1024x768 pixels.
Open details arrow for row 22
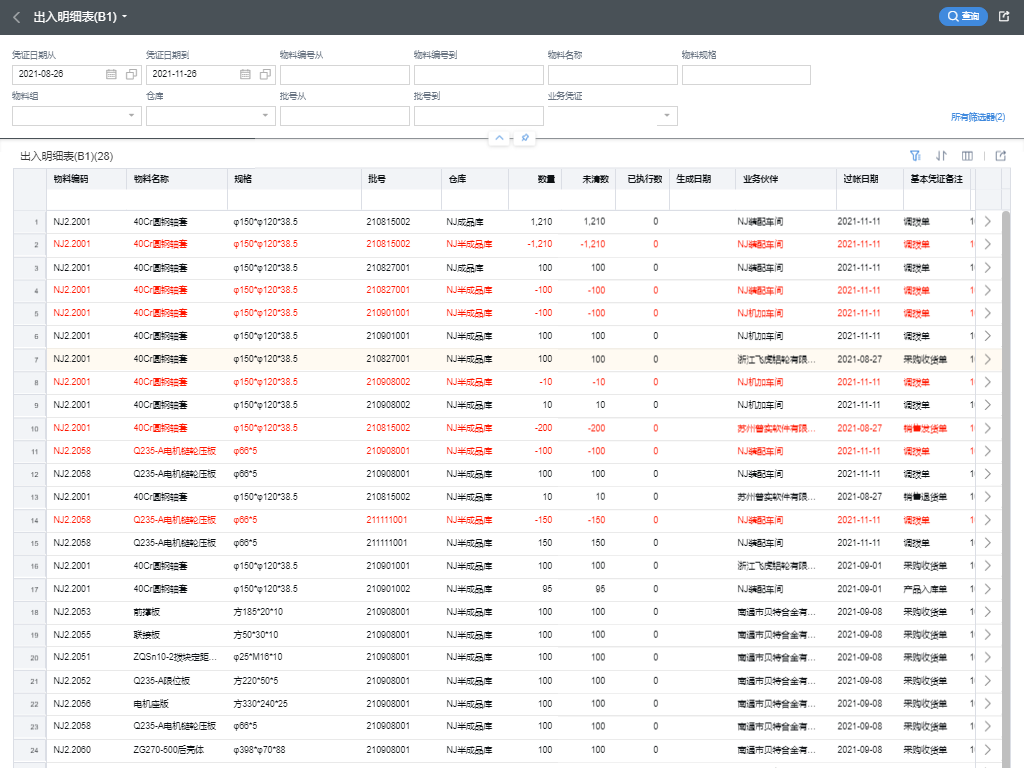point(987,704)
